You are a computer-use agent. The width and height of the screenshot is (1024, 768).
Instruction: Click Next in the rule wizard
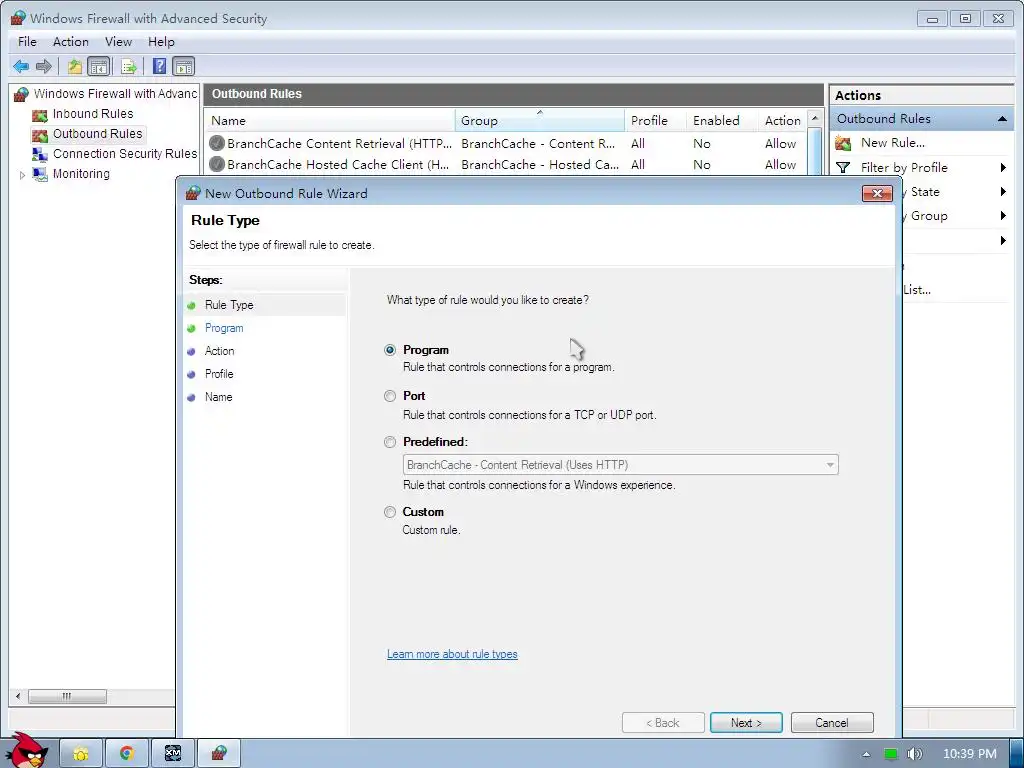pyautogui.click(x=746, y=723)
